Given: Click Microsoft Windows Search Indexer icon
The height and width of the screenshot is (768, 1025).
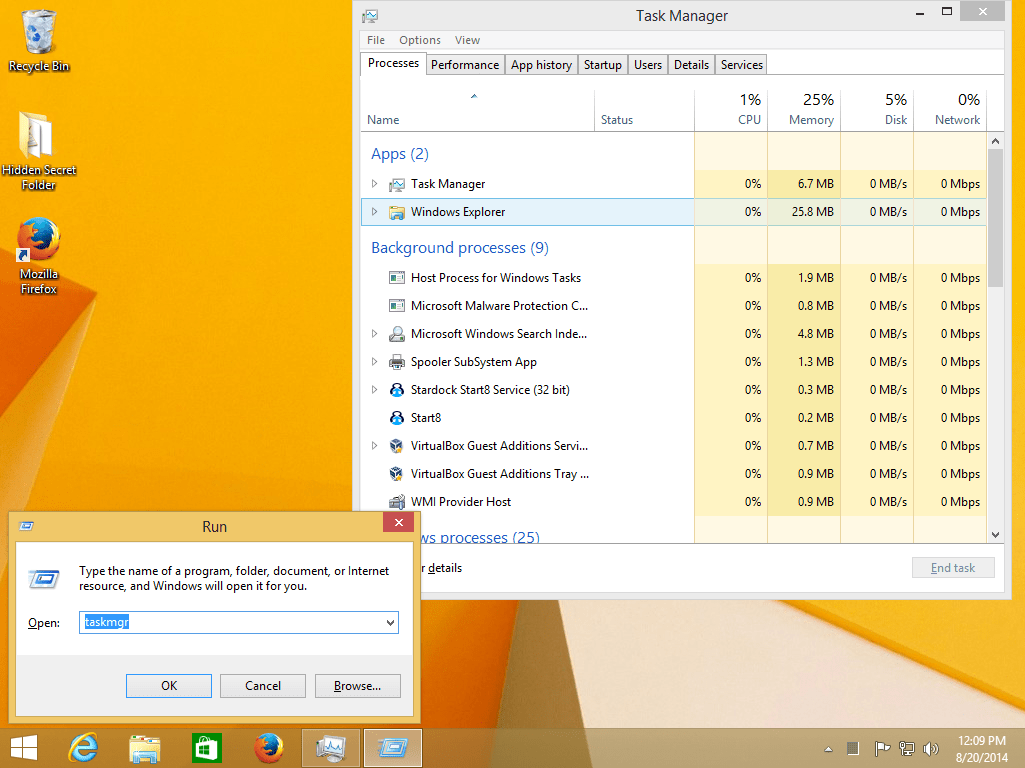Looking at the screenshot, I should pos(396,334).
